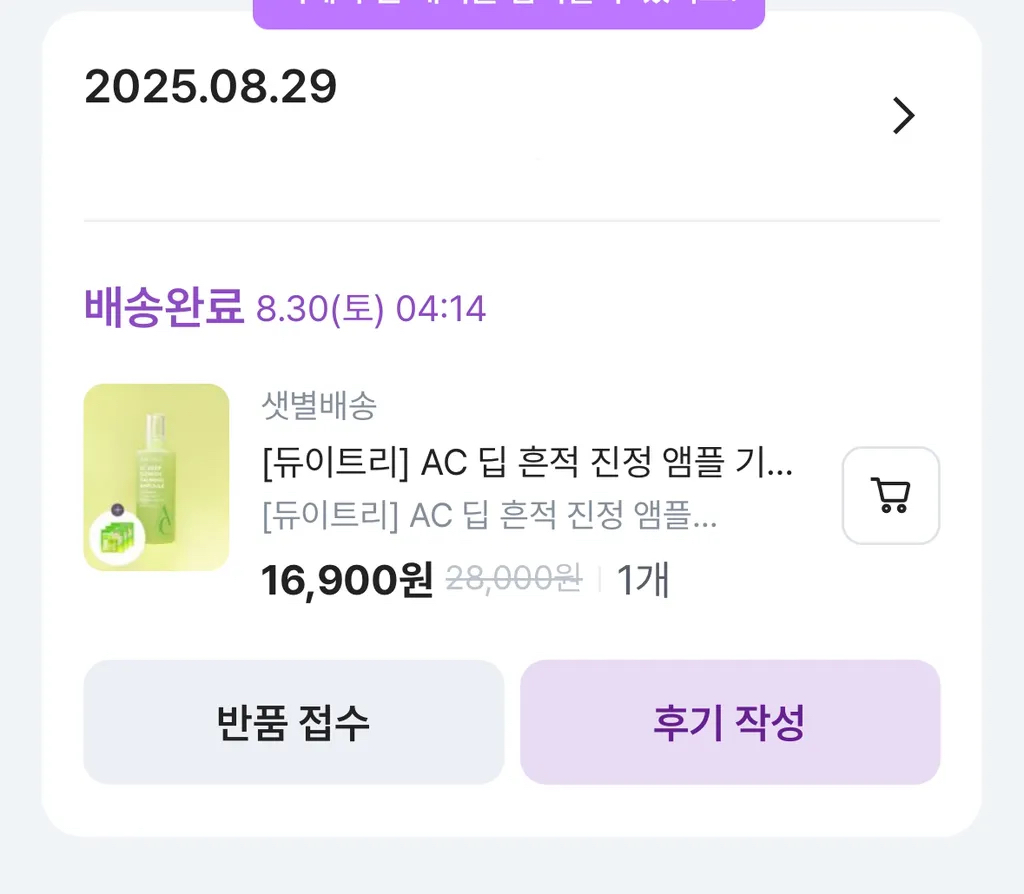Tap the 1개 quantity label
This screenshot has height=894, width=1024.
tap(642, 579)
